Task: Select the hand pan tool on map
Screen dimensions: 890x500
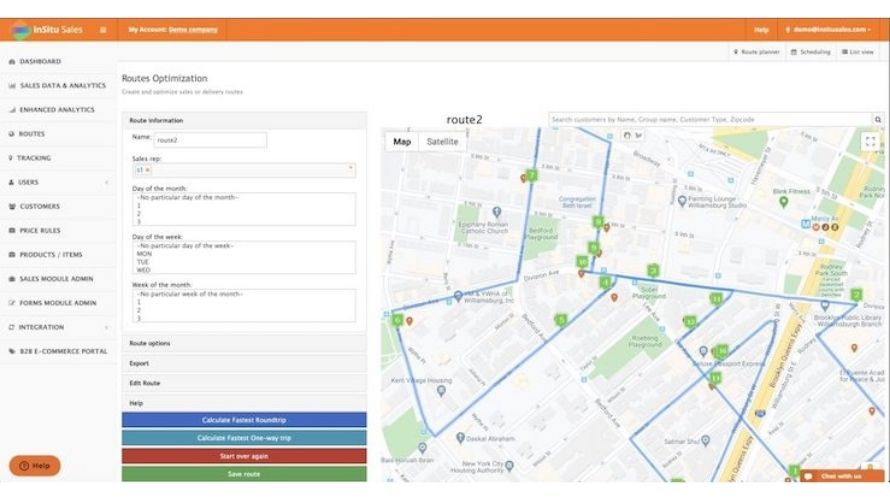Action: coord(627,134)
